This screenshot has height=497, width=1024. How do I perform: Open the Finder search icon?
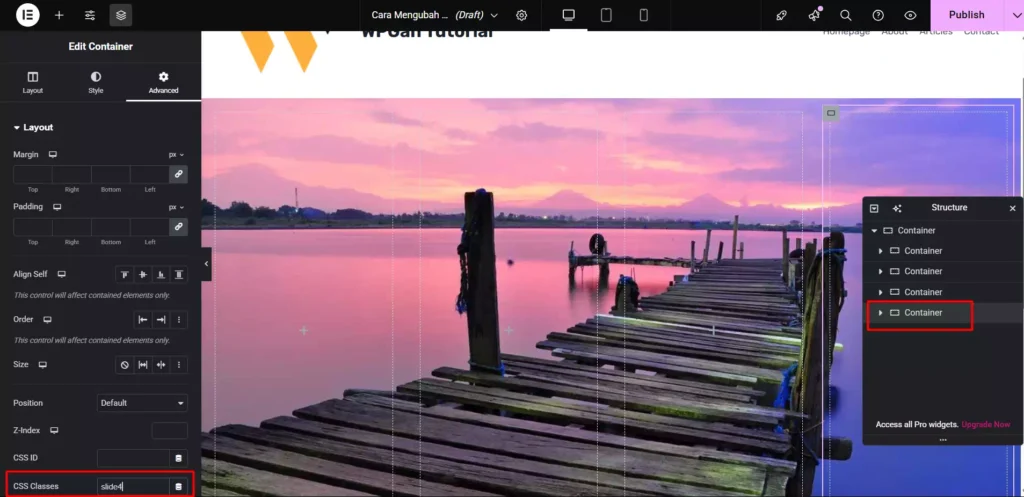pyautogui.click(x=846, y=15)
